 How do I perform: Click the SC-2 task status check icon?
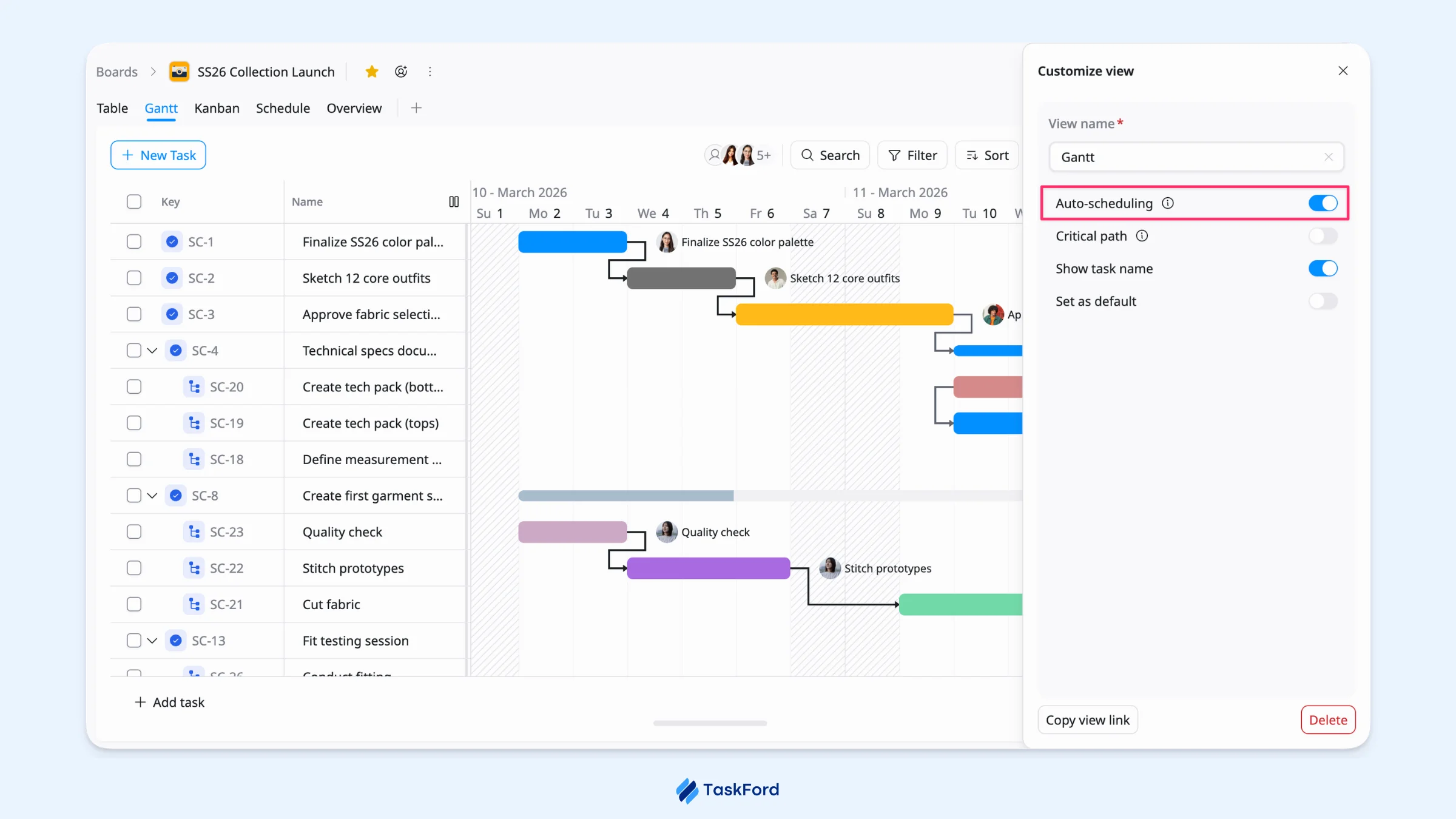pos(172,278)
